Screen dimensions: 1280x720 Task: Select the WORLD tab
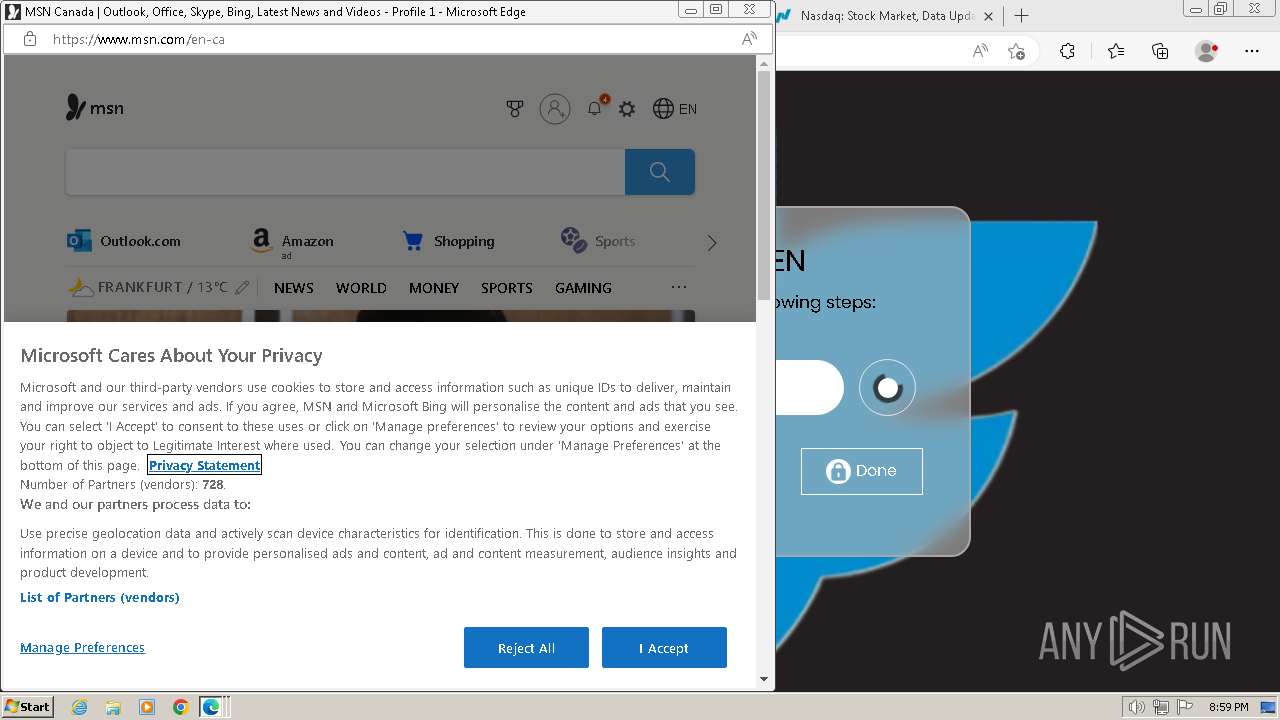tap(361, 288)
